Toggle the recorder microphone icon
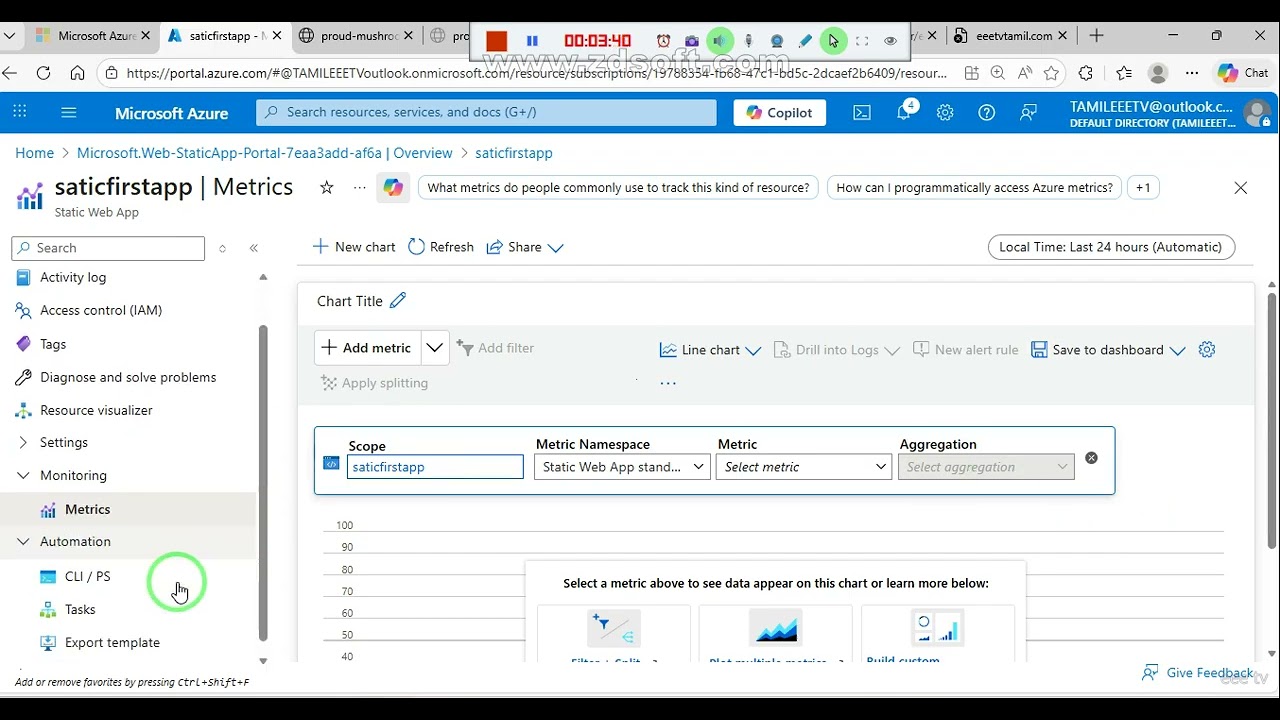 pyautogui.click(x=748, y=41)
